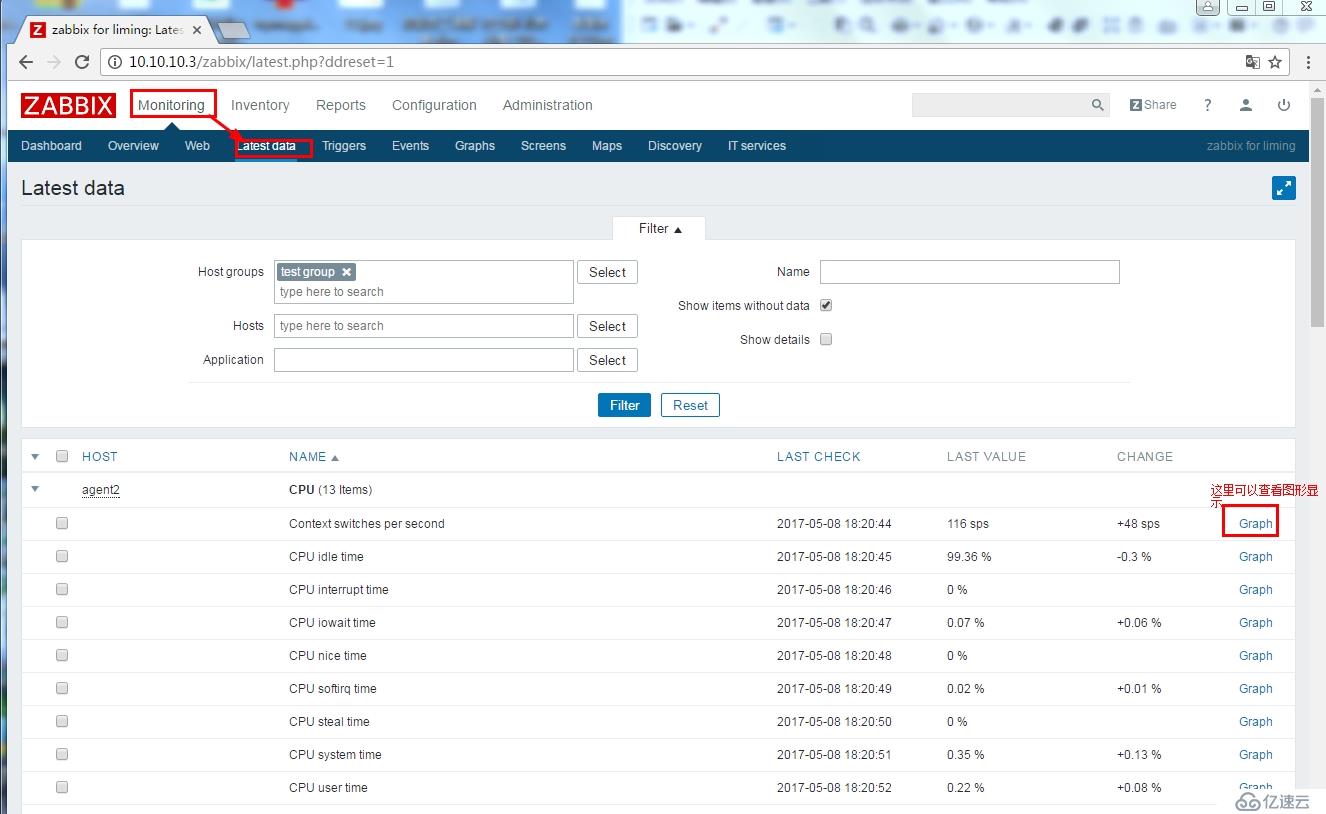Open the help question mark
The width and height of the screenshot is (1326, 814).
click(1208, 105)
